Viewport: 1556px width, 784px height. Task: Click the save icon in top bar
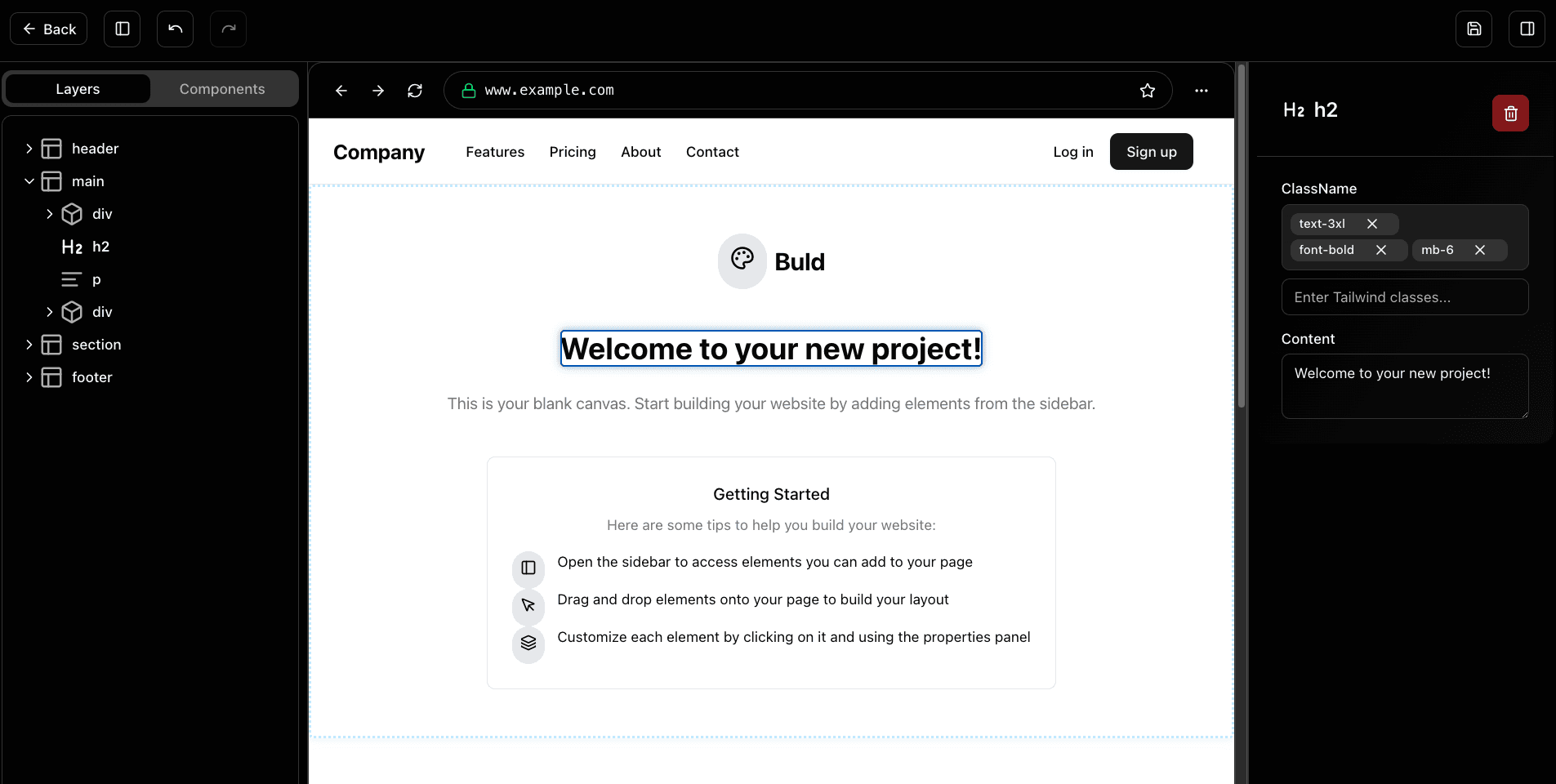1474,29
